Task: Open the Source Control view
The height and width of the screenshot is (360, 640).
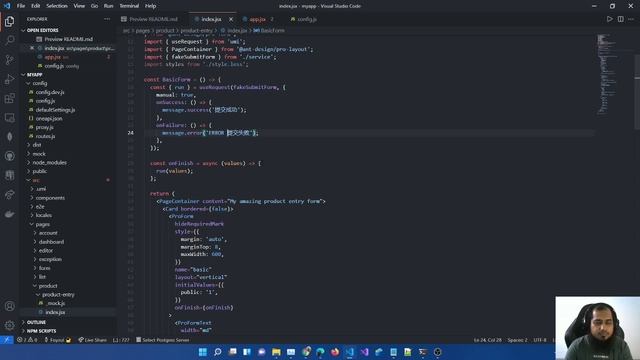Action: pyautogui.click(x=9, y=60)
